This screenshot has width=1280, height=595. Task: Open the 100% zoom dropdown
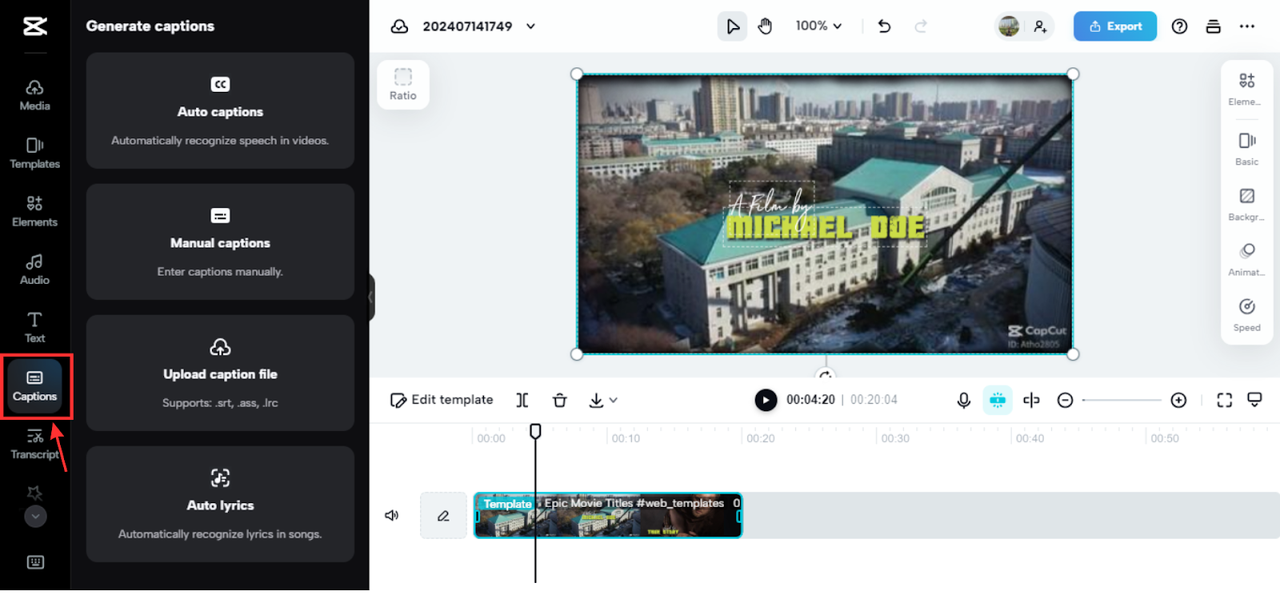[819, 27]
